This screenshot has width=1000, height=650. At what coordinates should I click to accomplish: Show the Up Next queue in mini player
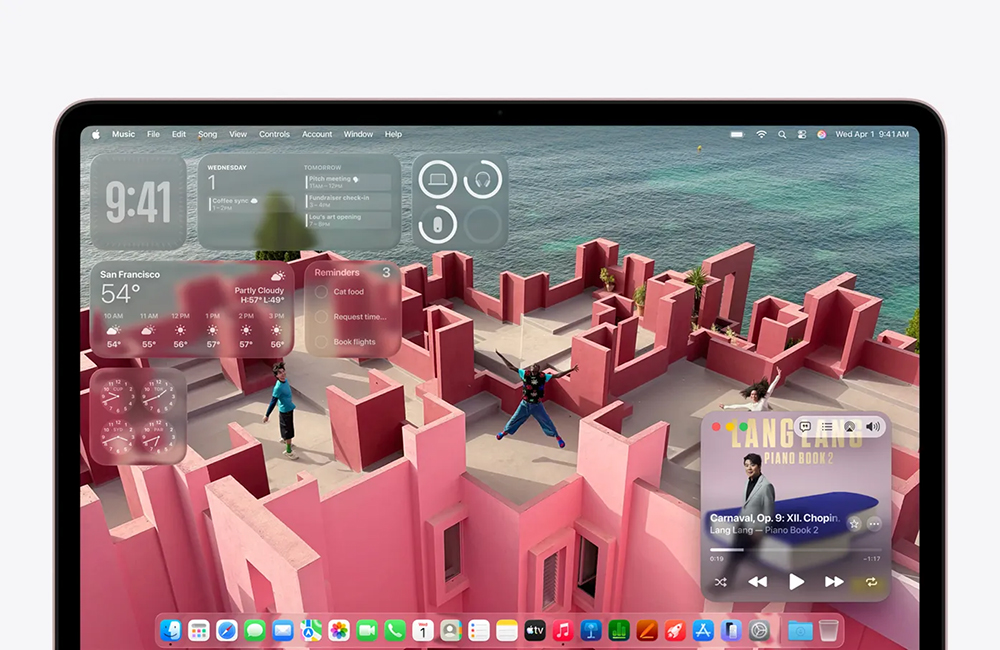(x=826, y=427)
